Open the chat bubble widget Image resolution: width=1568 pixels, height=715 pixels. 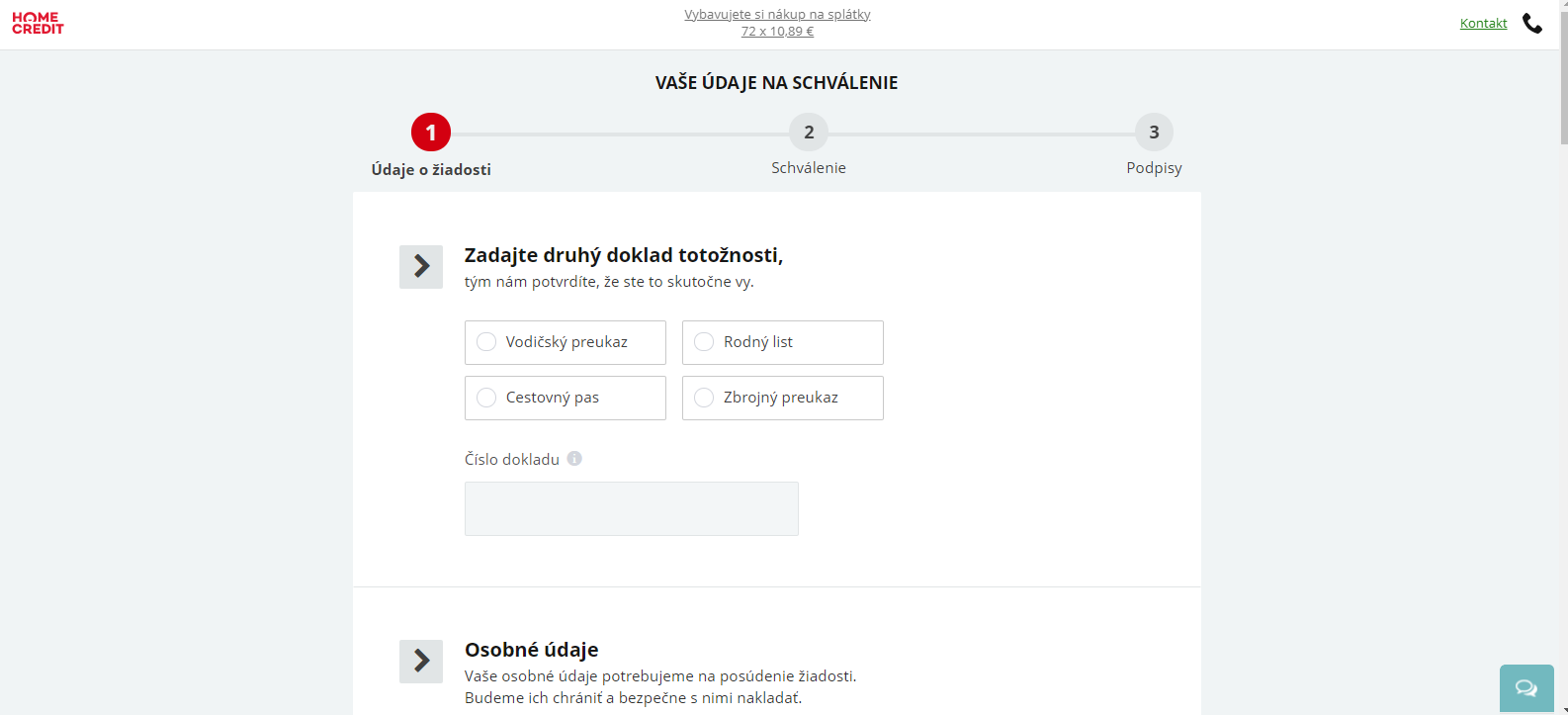(x=1526, y=688)
